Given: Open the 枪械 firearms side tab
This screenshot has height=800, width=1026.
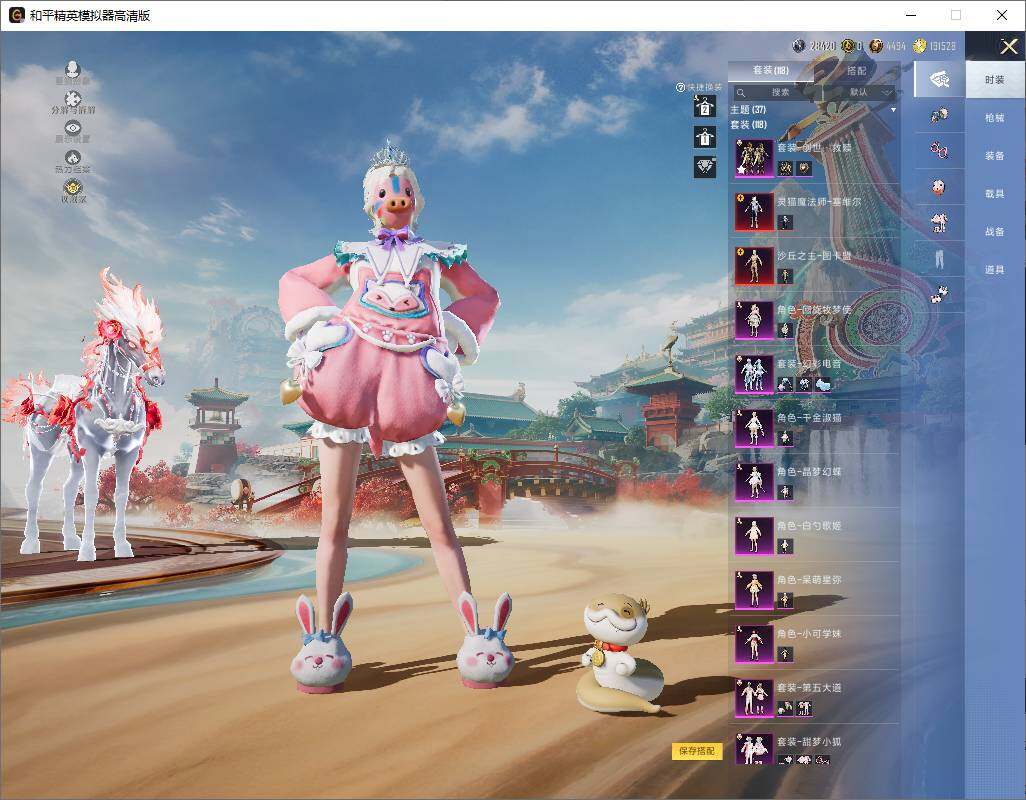Looking at the screenshot, I should click(x=994, y=118).
